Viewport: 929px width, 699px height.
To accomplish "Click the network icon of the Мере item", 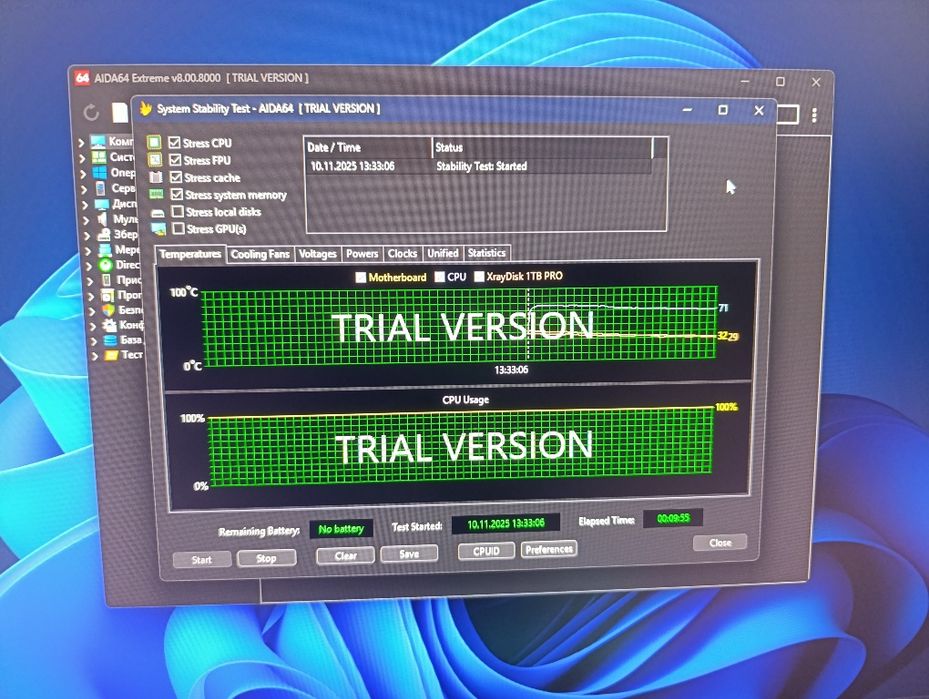I will [105, 249].
